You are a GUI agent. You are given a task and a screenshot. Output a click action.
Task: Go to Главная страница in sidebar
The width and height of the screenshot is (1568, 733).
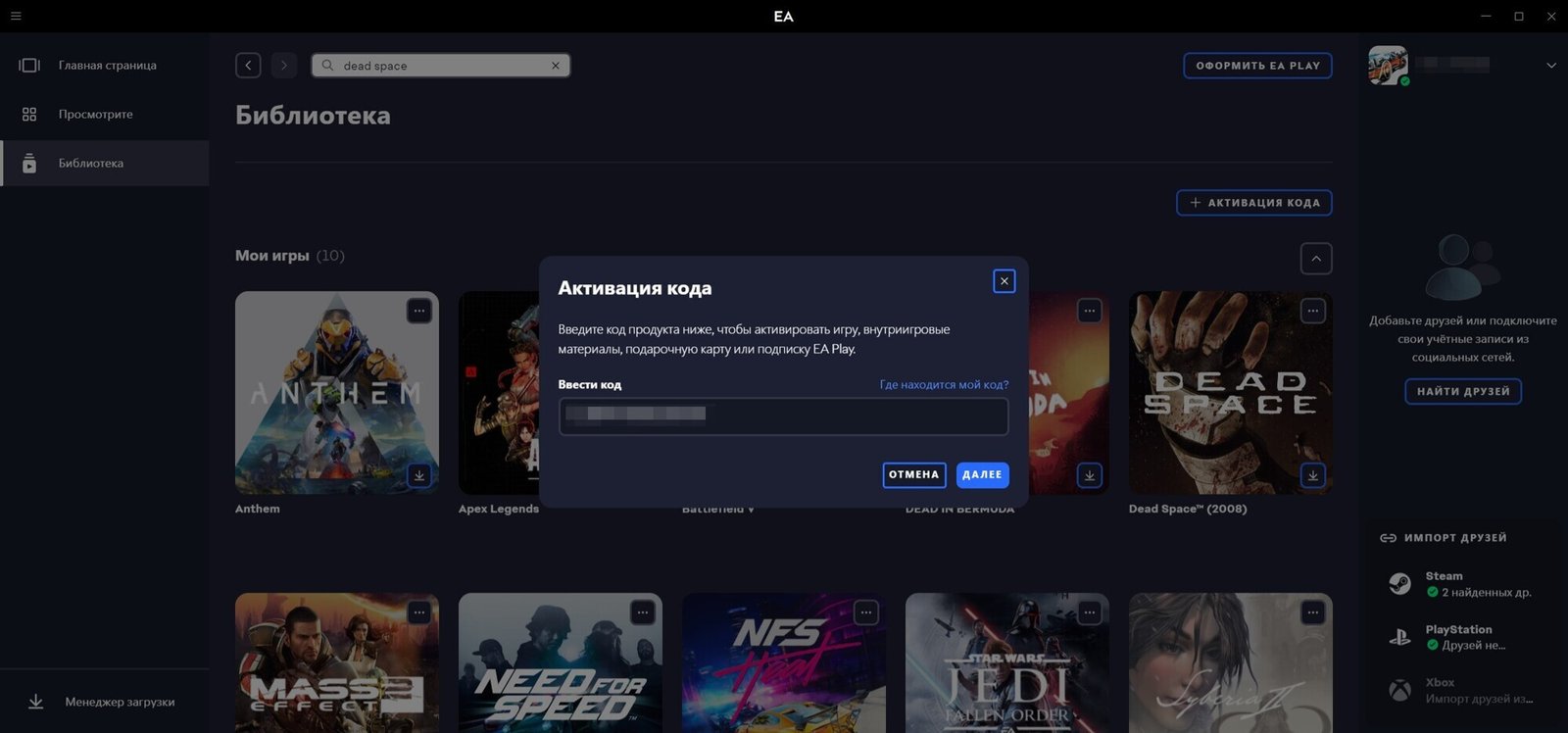point(105,65)
